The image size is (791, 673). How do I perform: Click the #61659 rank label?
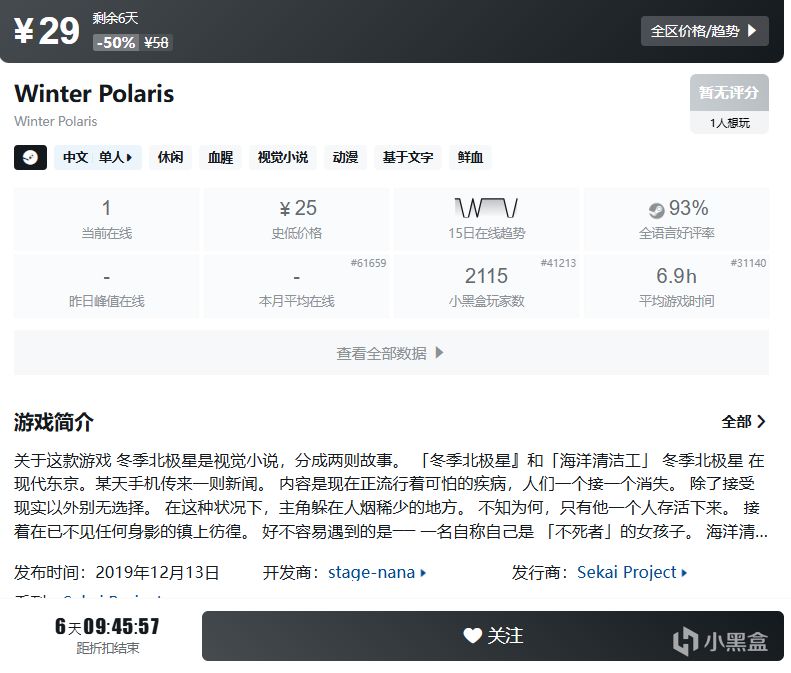[368, 263]
